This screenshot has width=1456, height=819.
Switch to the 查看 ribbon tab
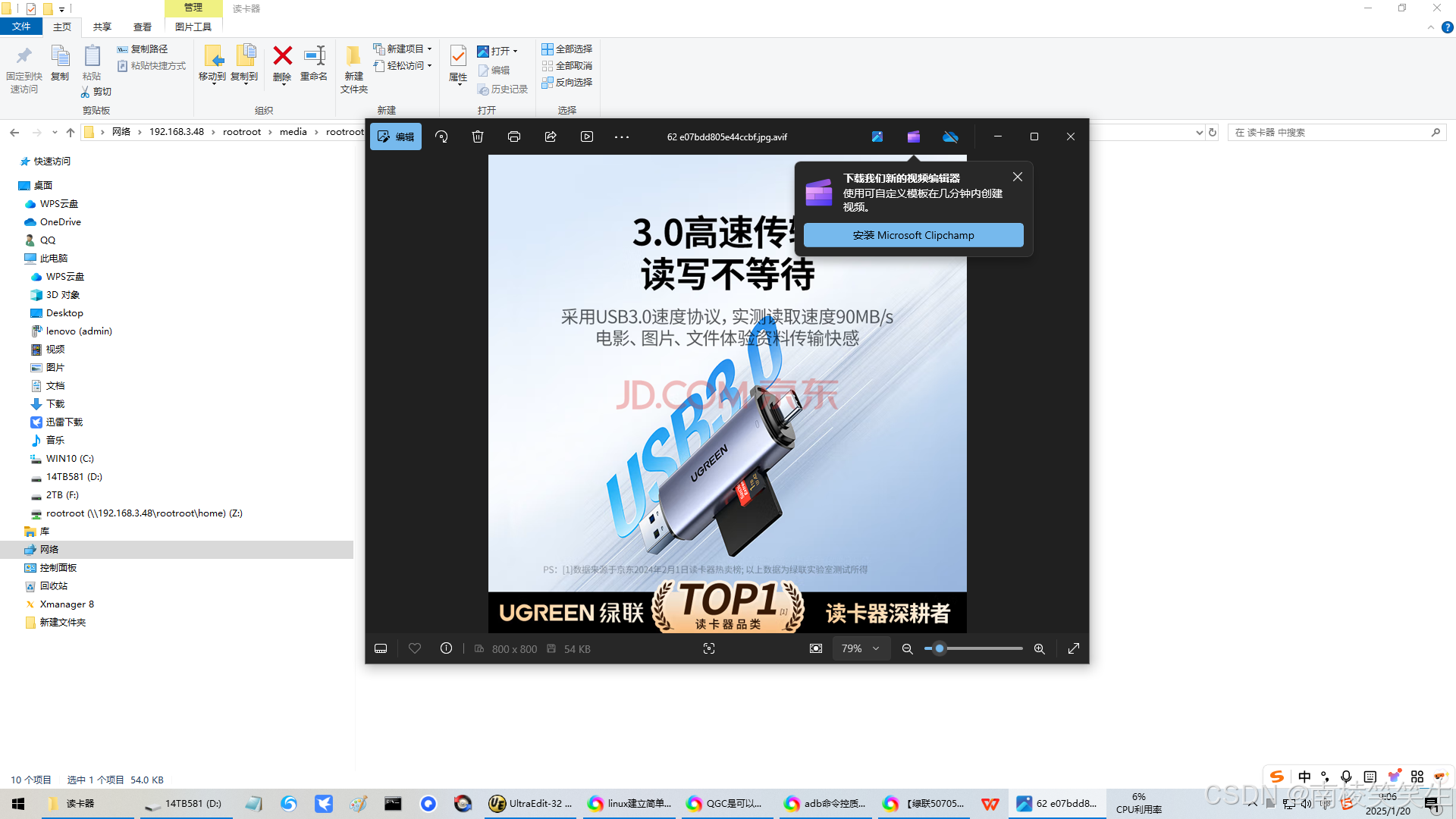point(143,27)
